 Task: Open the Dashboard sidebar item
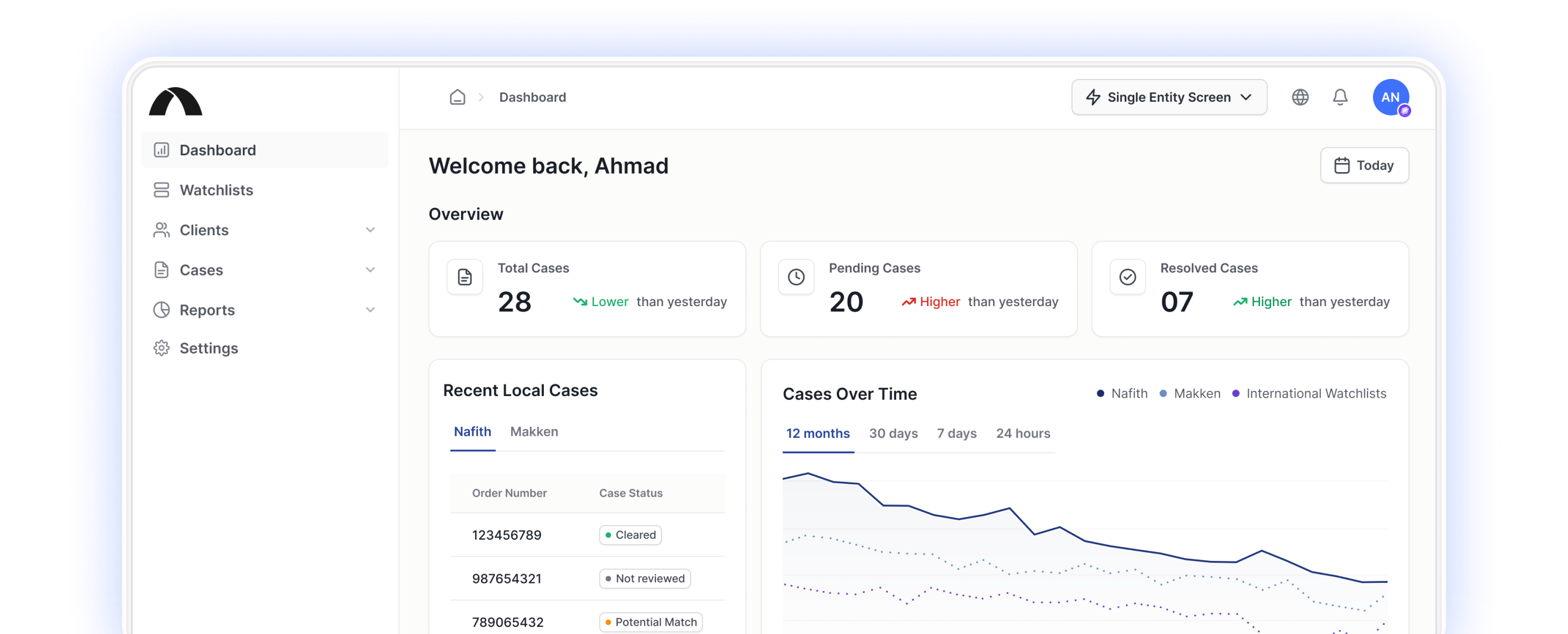265,150
